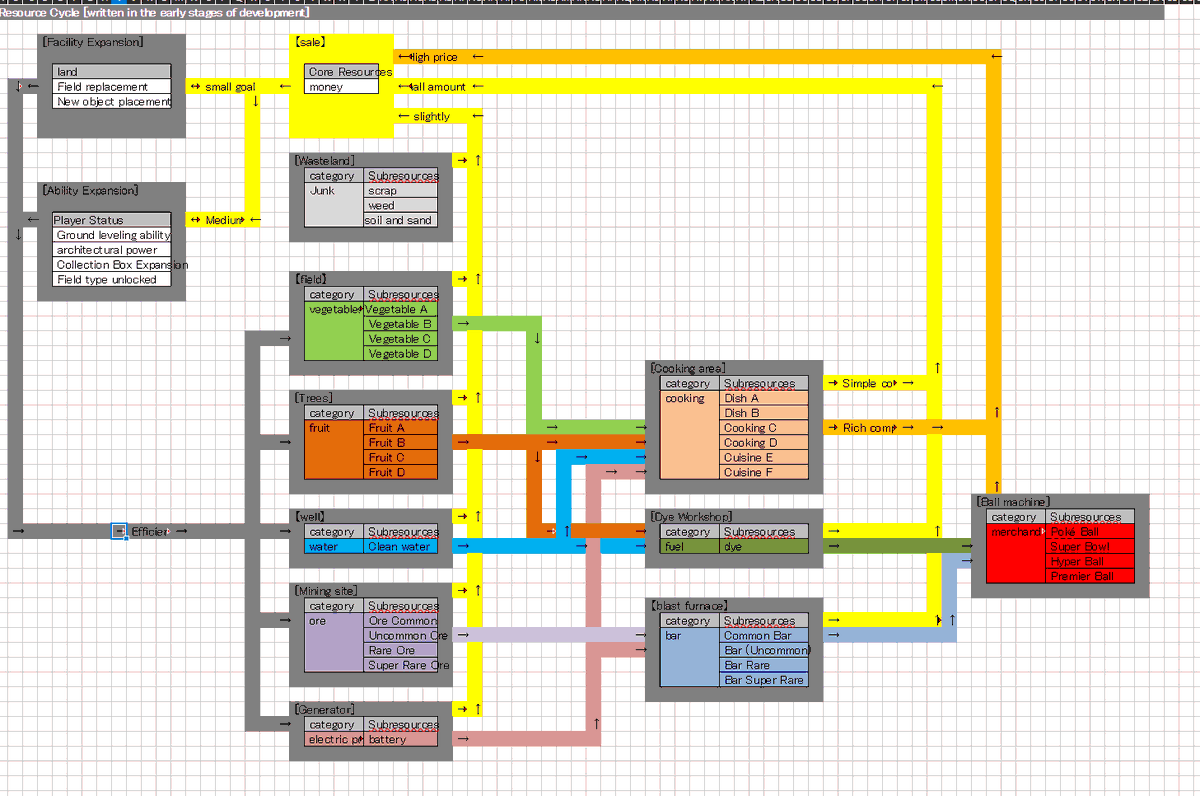1200x796 pixels.
Task: Select the 'Premier Ball' cell
Action: click(1090, 576)
